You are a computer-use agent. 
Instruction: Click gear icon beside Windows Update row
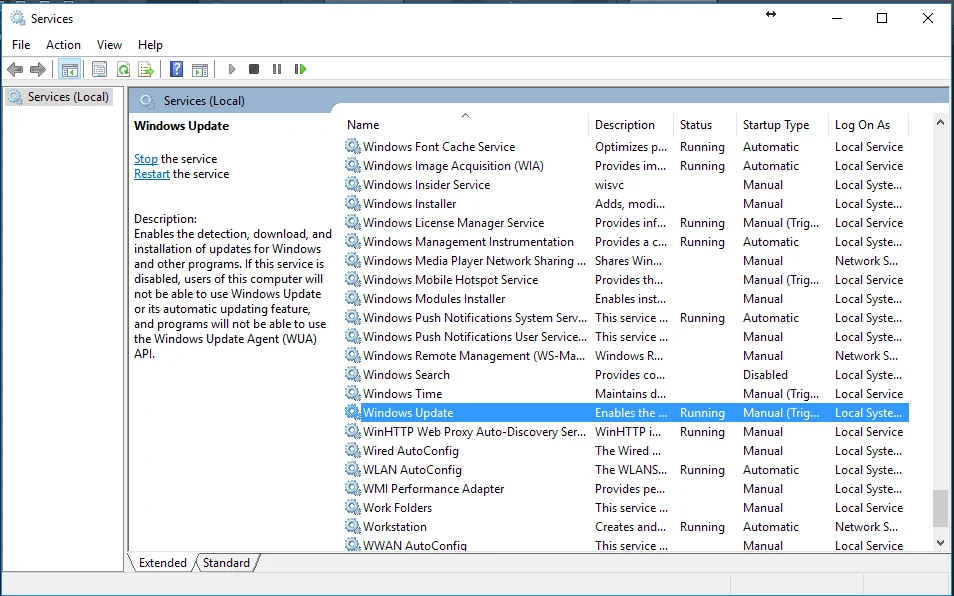tap(352, 412)
